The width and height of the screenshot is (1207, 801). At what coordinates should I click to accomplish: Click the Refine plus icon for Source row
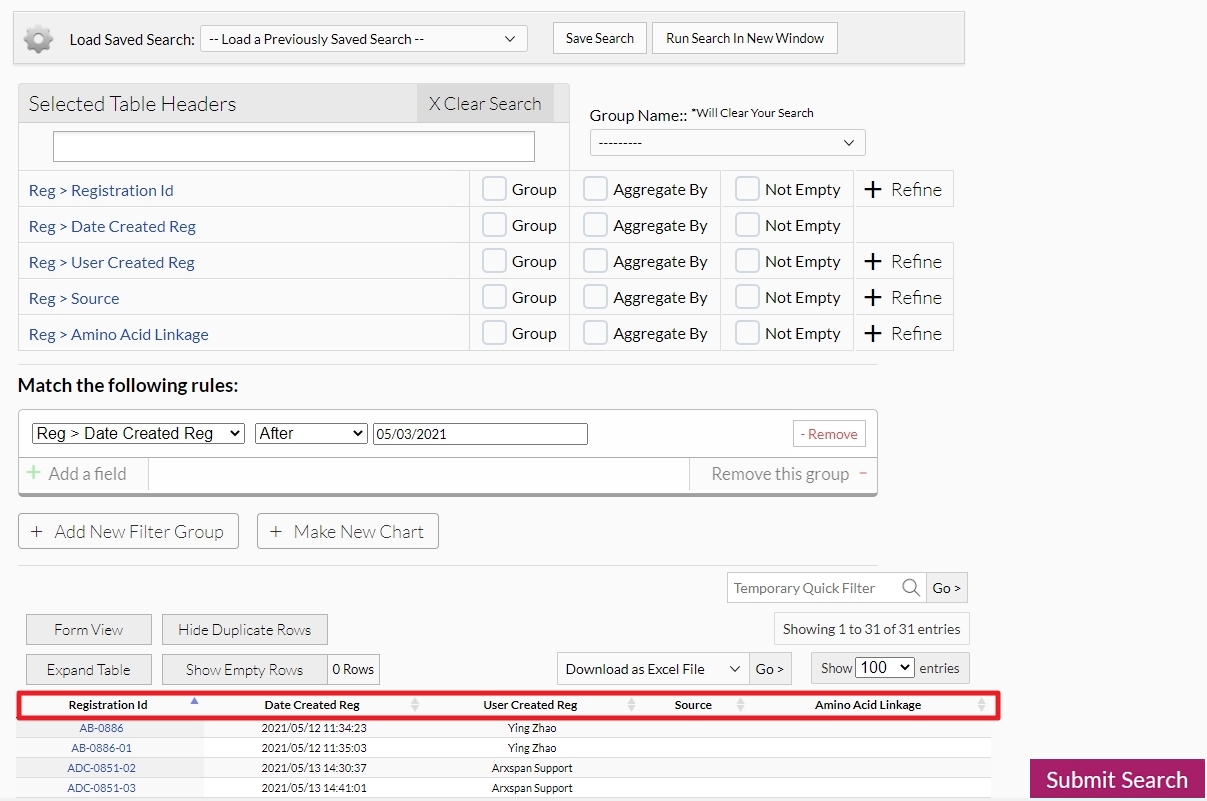pos(873,298)
